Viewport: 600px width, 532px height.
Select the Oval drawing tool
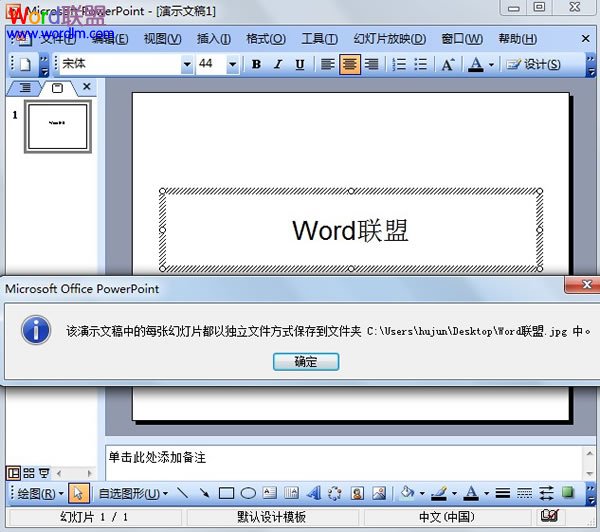point(248,493)
